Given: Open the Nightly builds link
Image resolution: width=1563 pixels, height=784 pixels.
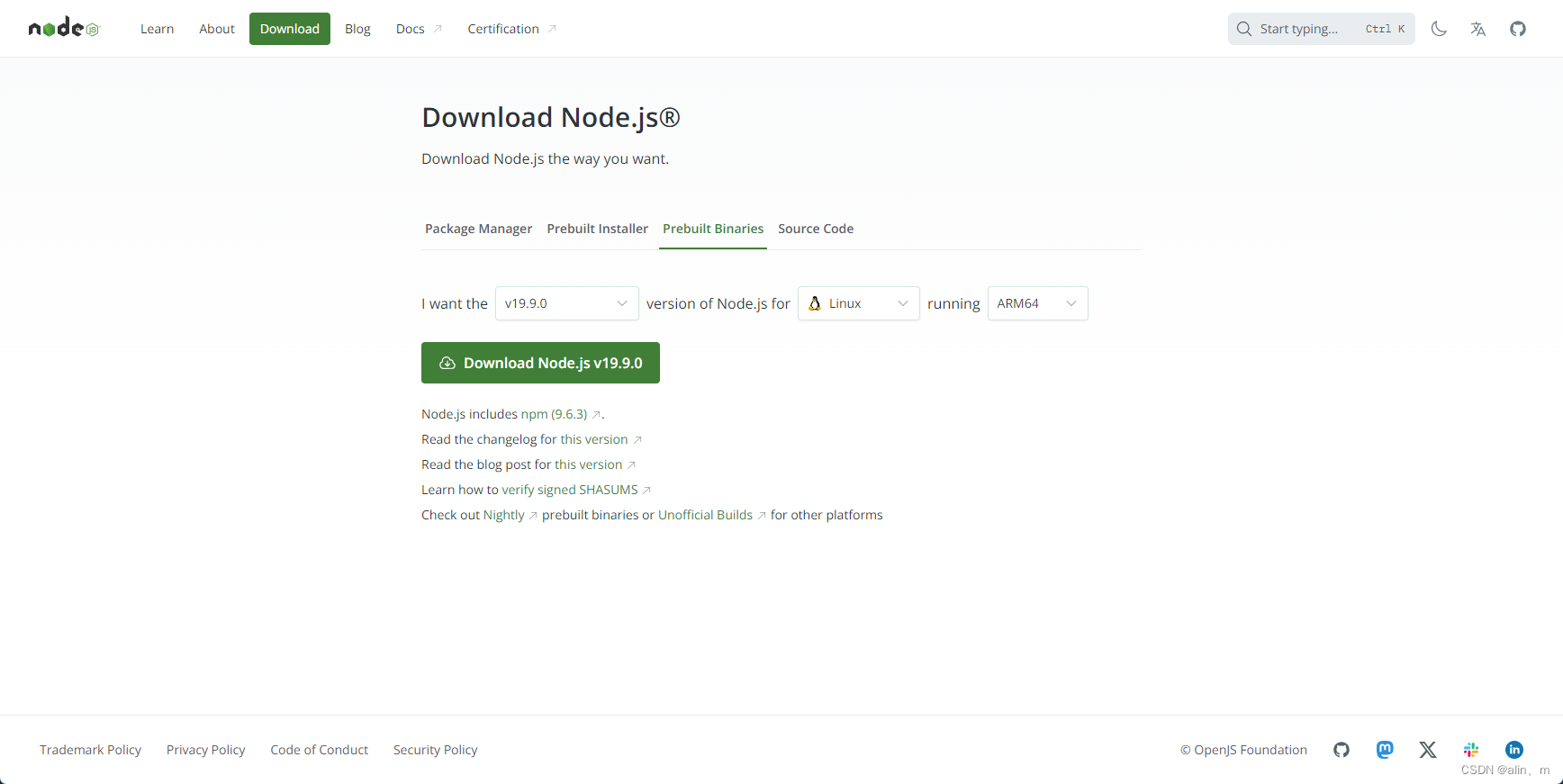Looking at the screenshot, I should pos(510,515).
